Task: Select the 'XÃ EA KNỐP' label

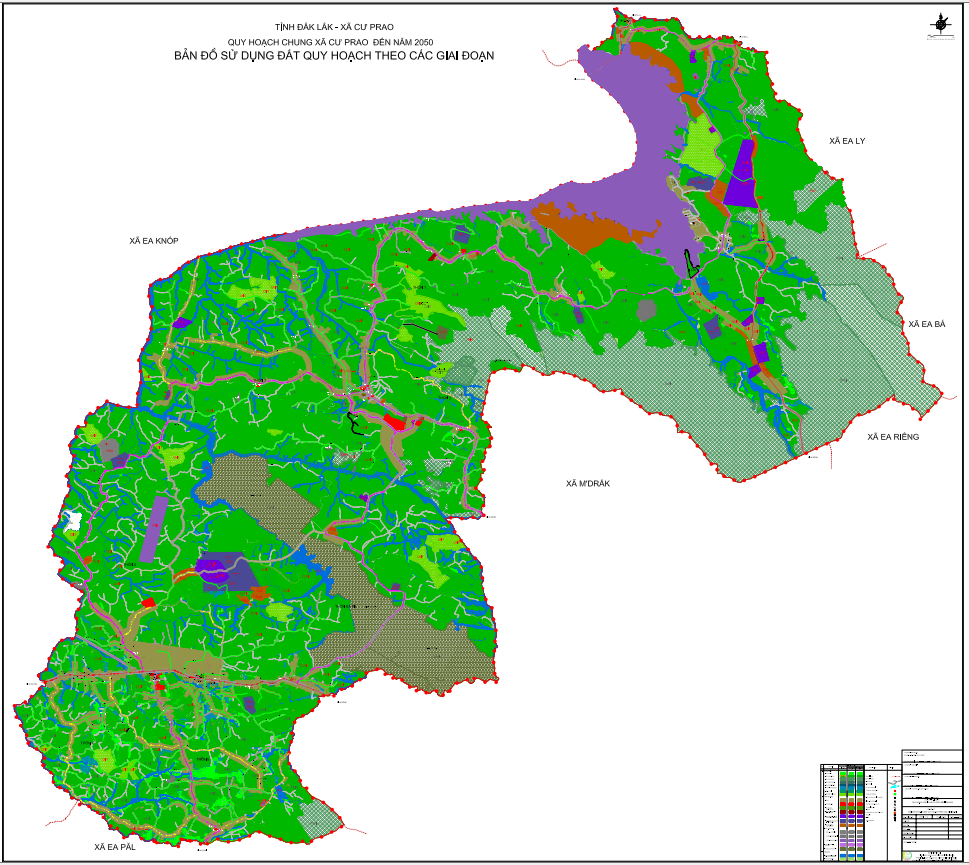Action: [x=154, y=240]
